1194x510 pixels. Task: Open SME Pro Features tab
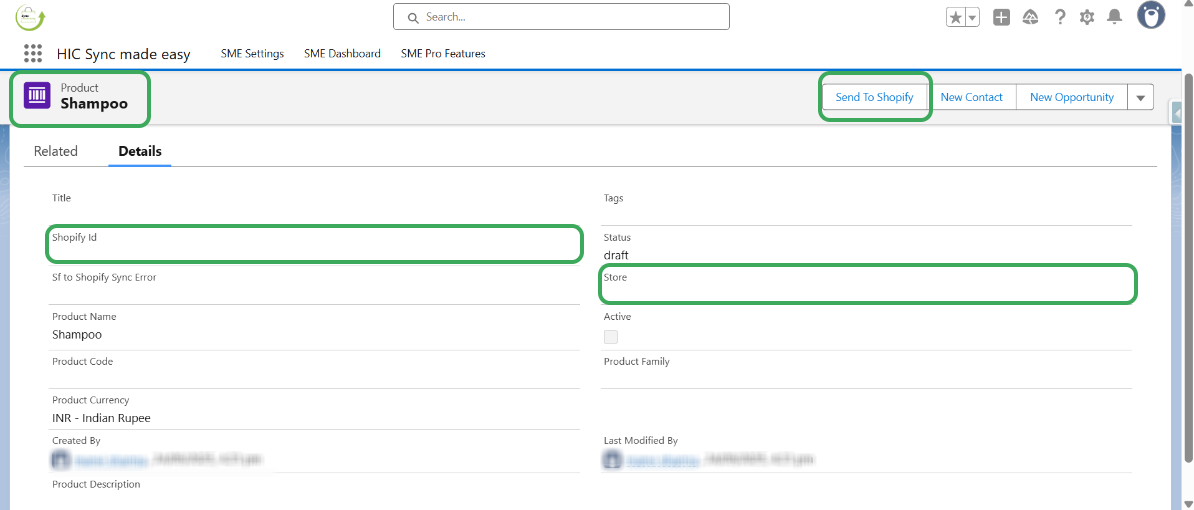point(443,54)
